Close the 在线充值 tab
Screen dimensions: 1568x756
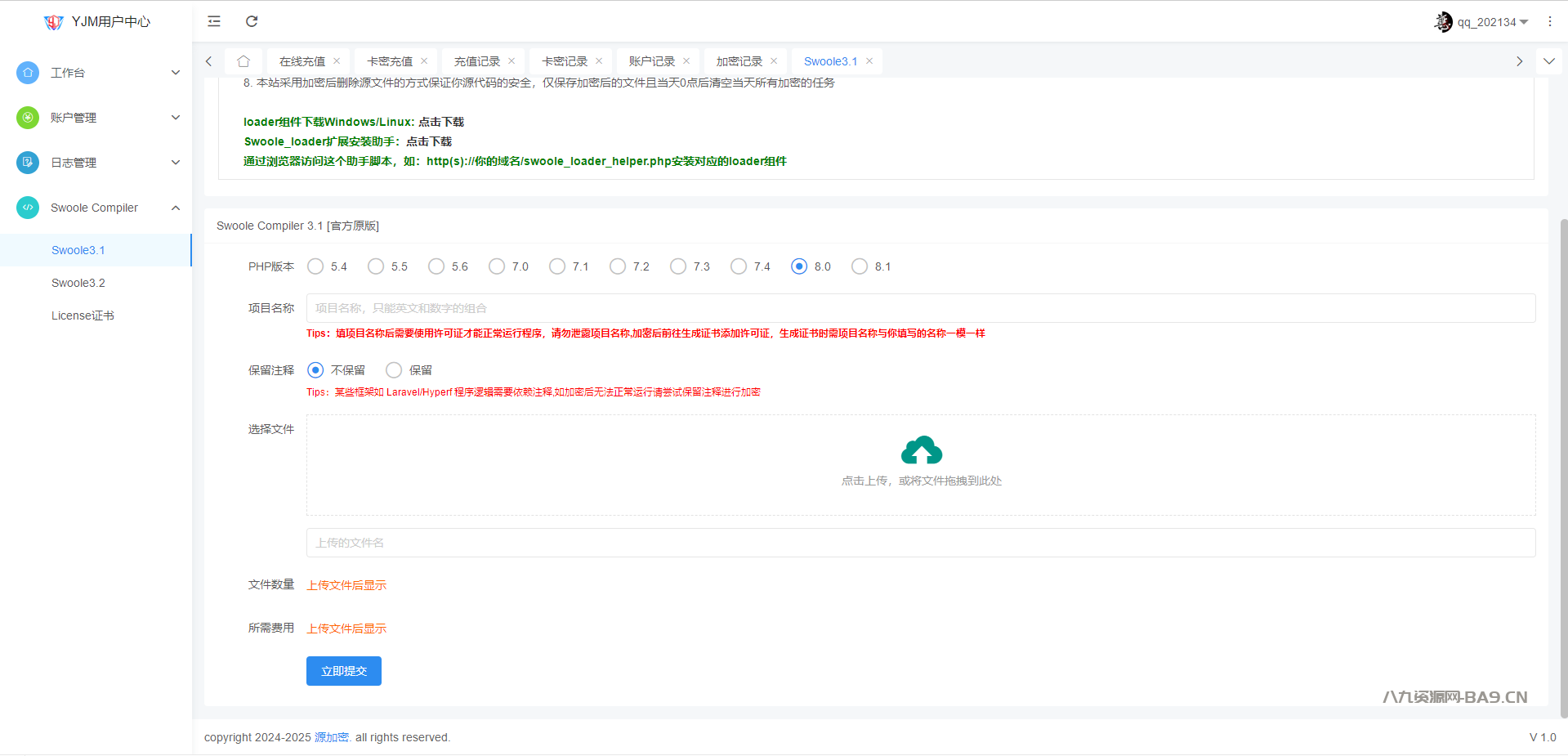tap(337, 61)
